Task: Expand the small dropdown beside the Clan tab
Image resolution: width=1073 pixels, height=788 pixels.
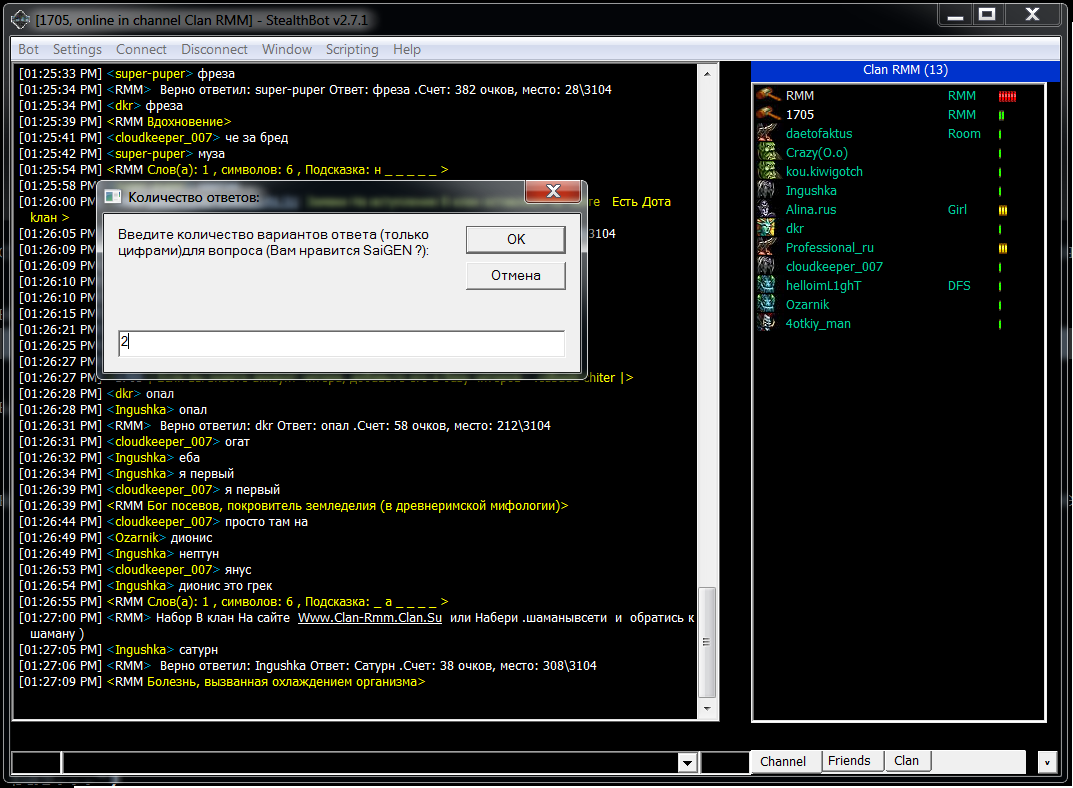Action: pos(1047,762)
